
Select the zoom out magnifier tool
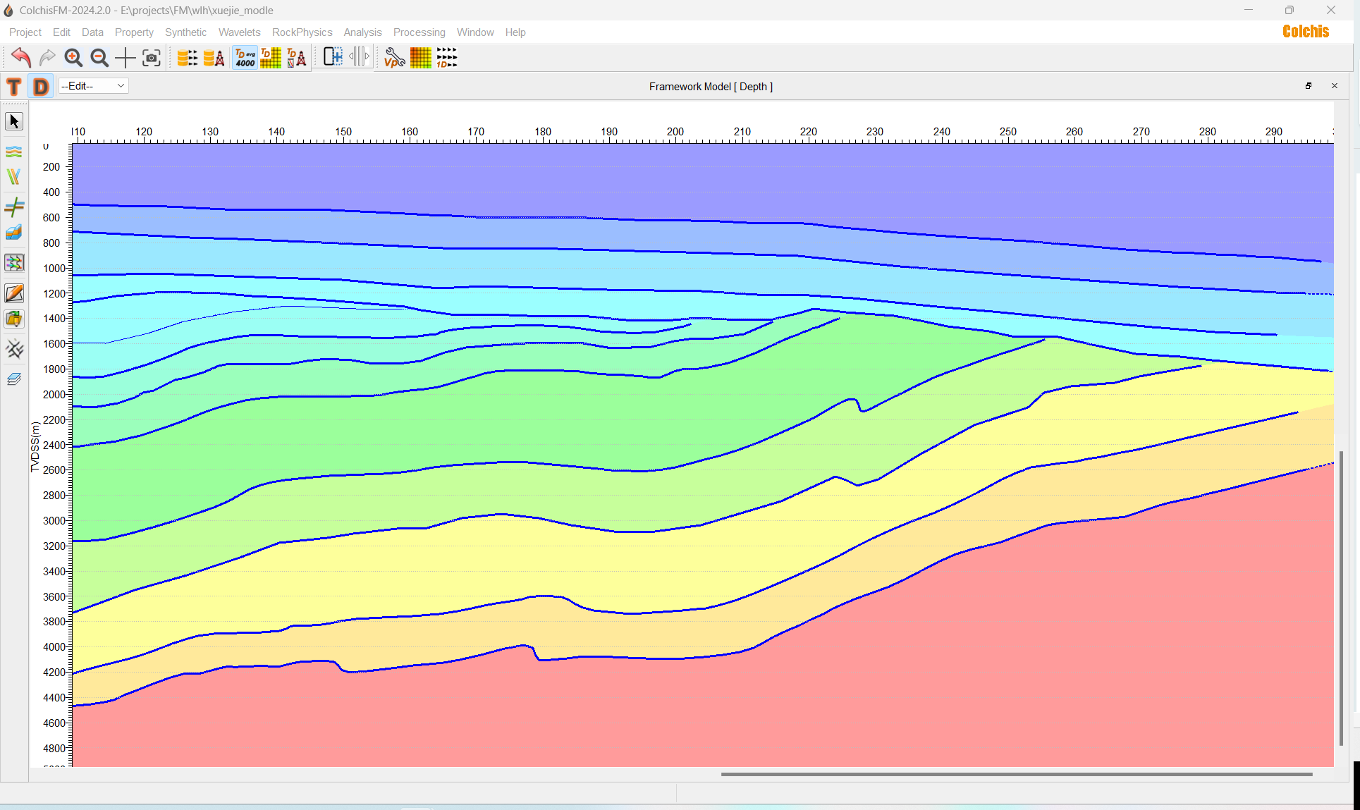[99, 58]
